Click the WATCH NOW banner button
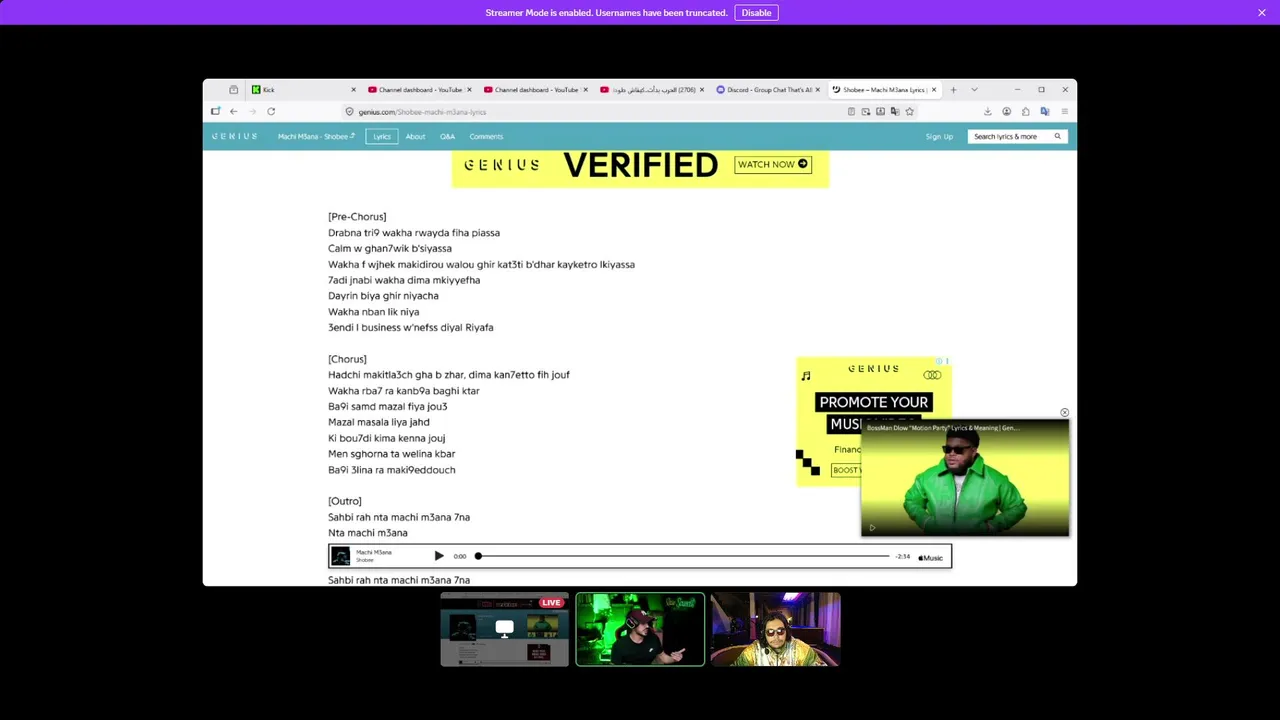 773,164
